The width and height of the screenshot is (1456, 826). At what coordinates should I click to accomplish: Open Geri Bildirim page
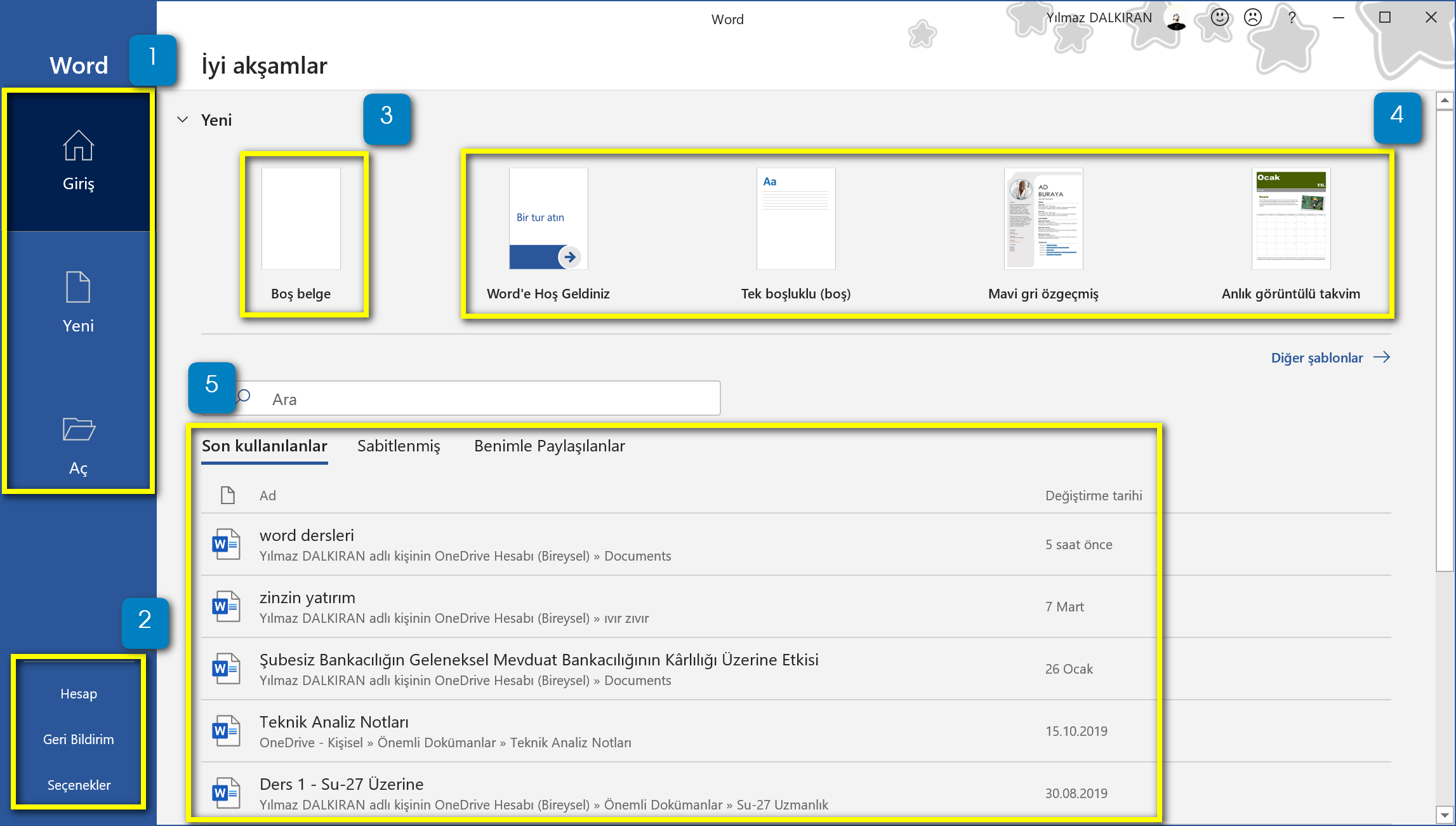pos(79,739)
